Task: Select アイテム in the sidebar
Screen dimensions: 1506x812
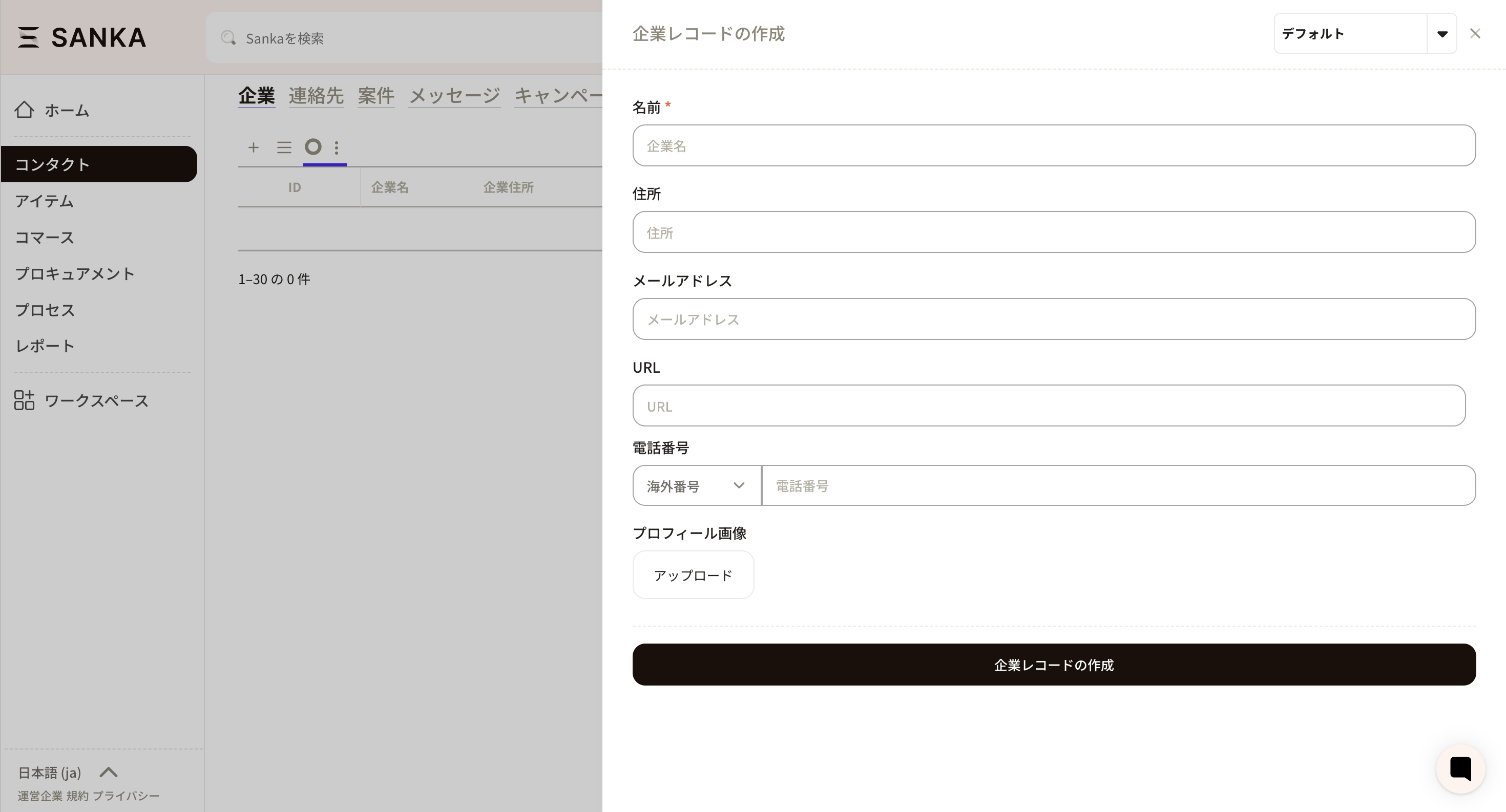Action: (45, 201)
